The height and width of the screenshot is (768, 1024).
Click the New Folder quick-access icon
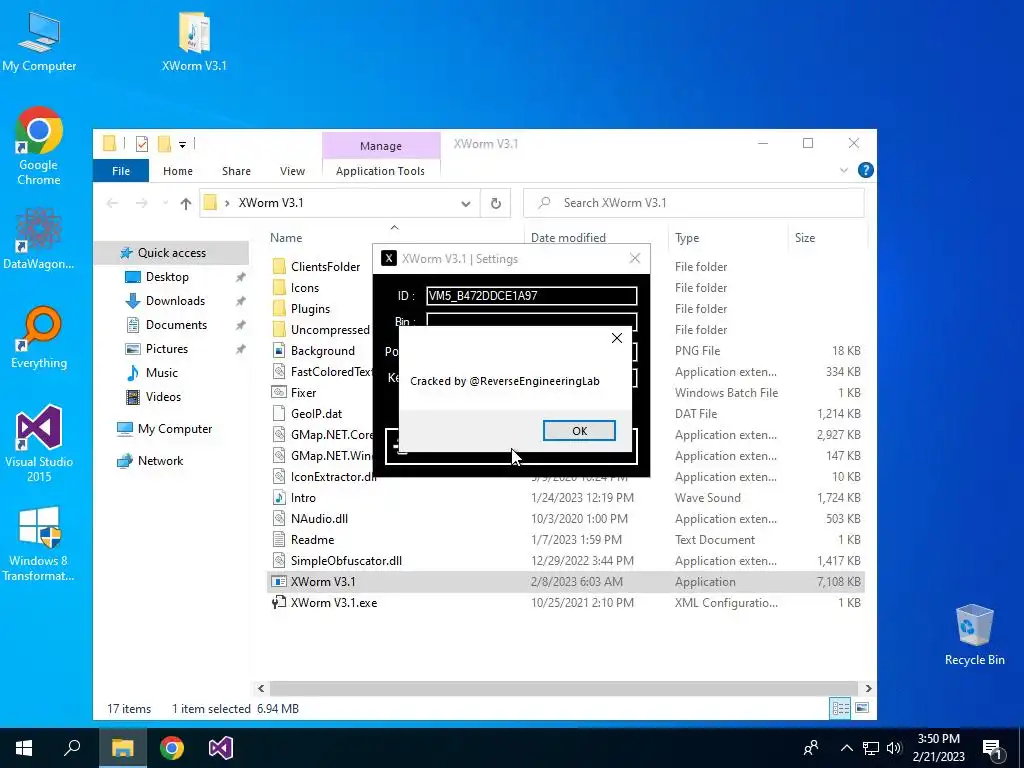click(x=164, y=144)
